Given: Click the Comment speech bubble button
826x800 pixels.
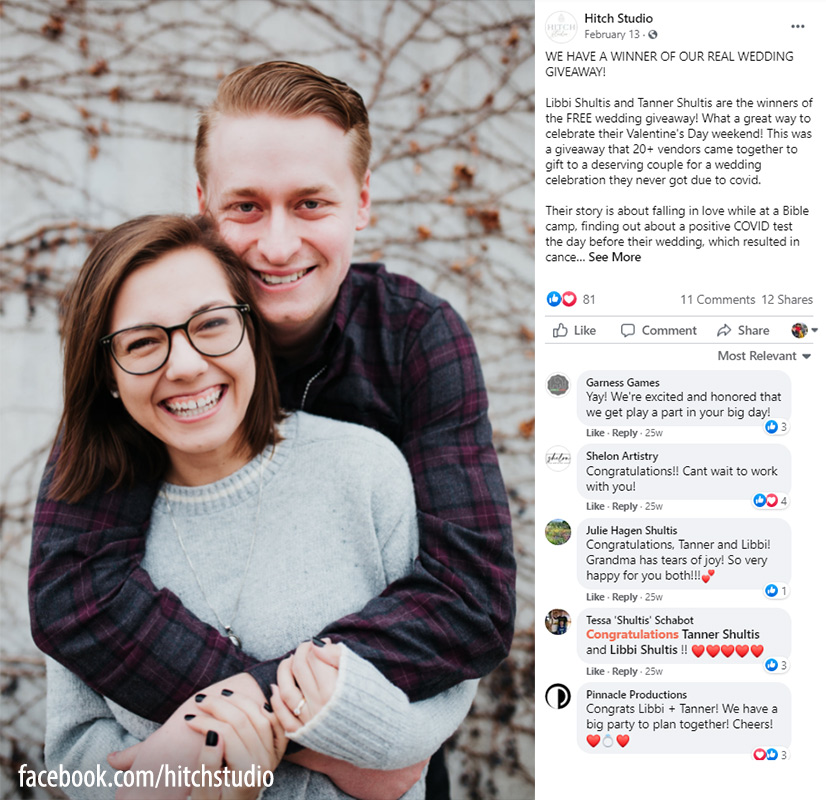Looking at the screenshot, I should click(658, 330).
